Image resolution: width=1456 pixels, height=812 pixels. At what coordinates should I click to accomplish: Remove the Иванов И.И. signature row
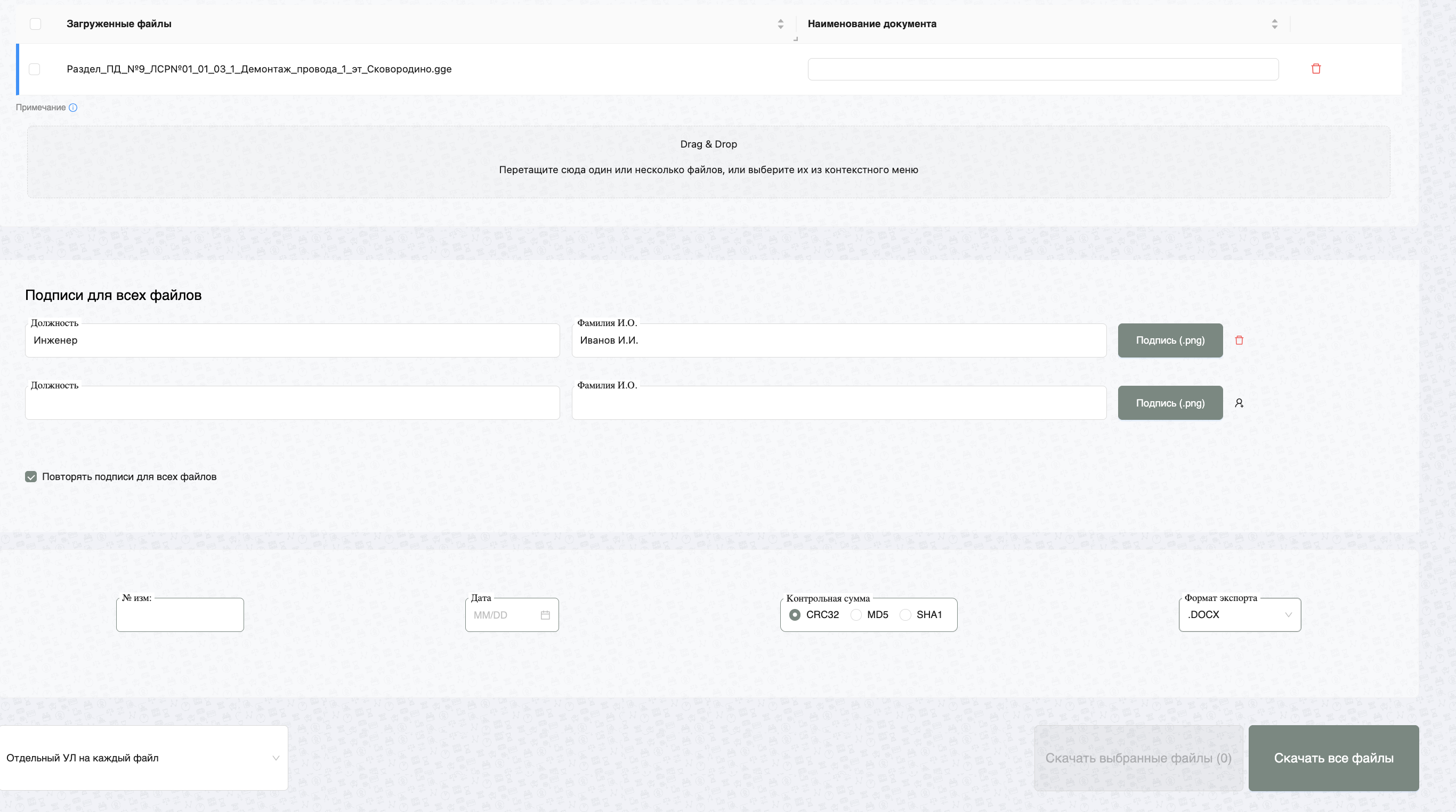[x=1239, y=340]
